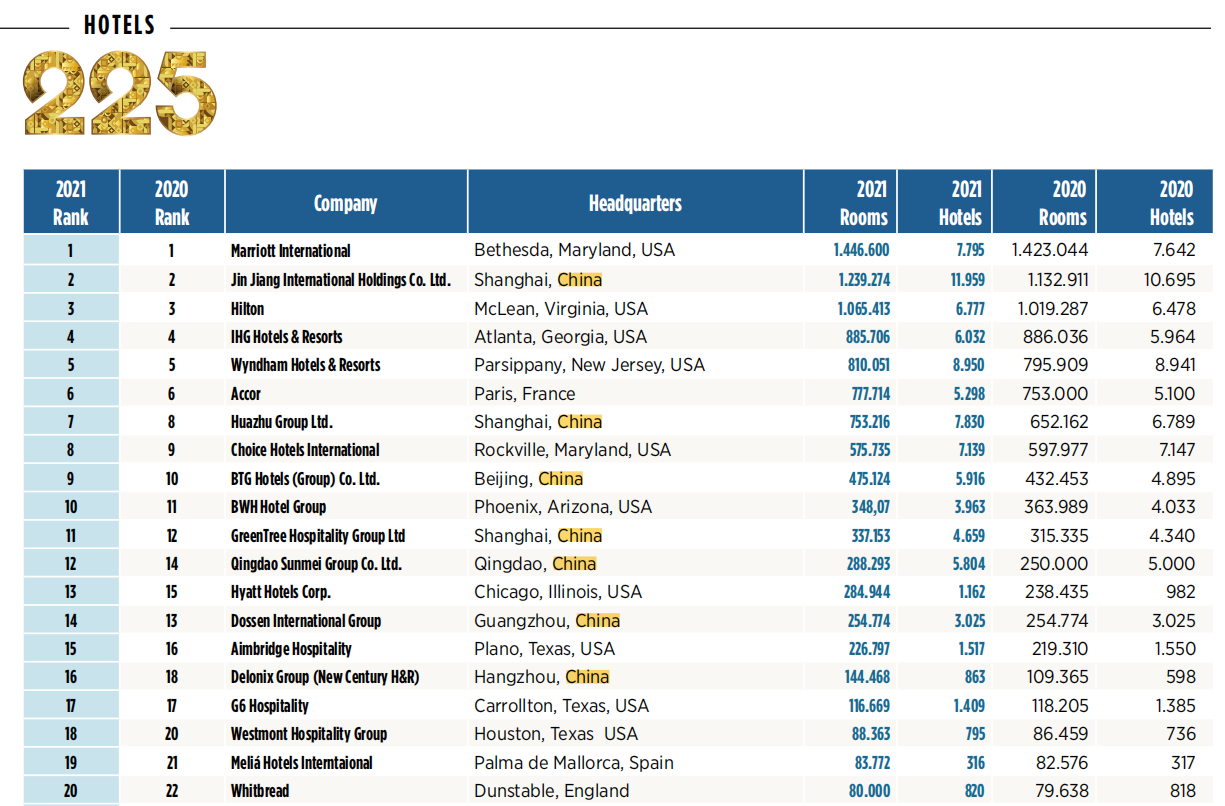Select G6 Hospitality
The width and height of the screenshot is (1225, 806).
[270, 706]
